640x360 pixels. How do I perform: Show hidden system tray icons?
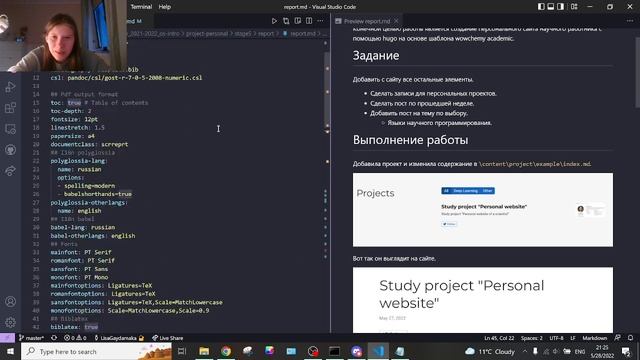coord(525,351)
